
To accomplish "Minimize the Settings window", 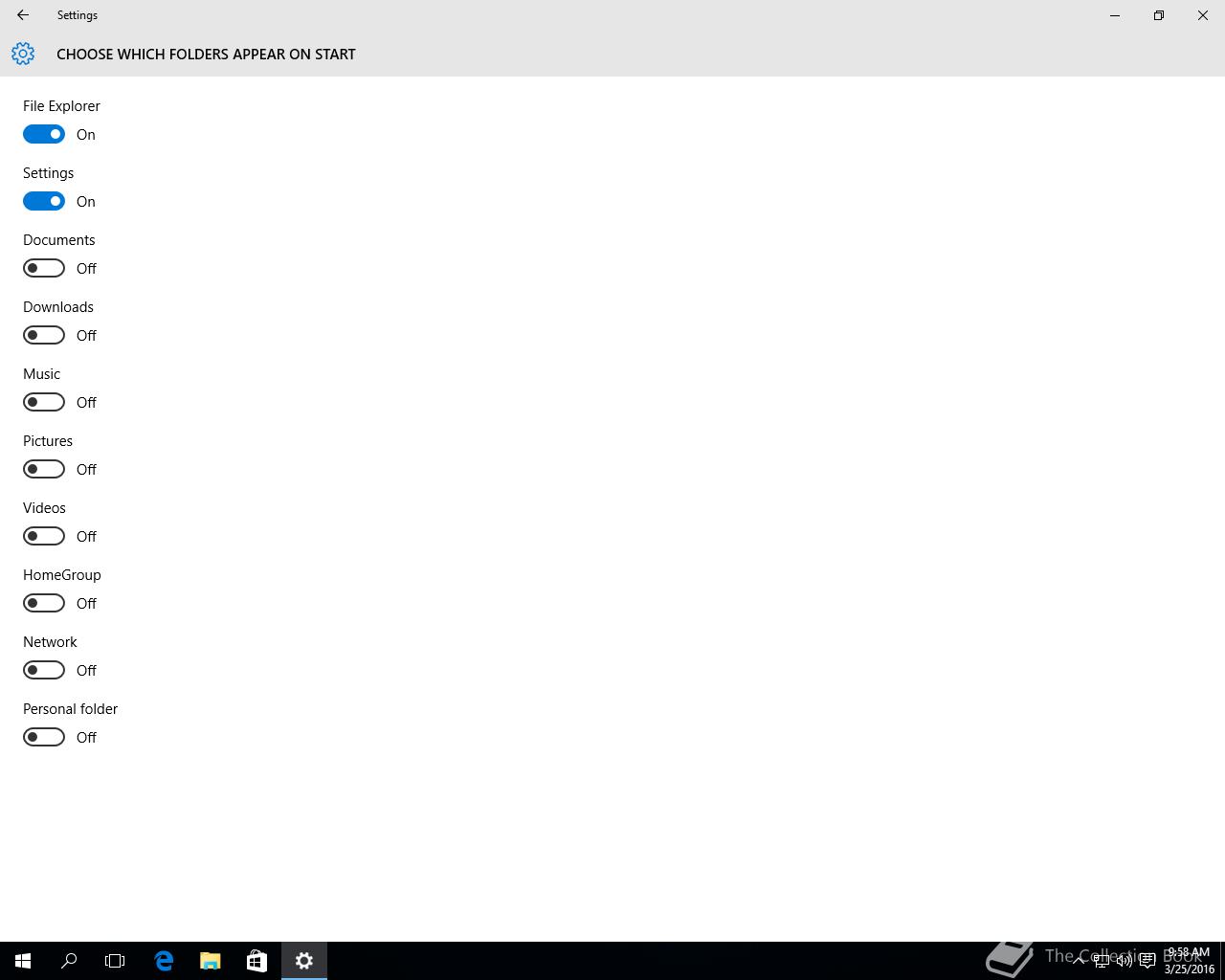I will [x=1115, y=15].
